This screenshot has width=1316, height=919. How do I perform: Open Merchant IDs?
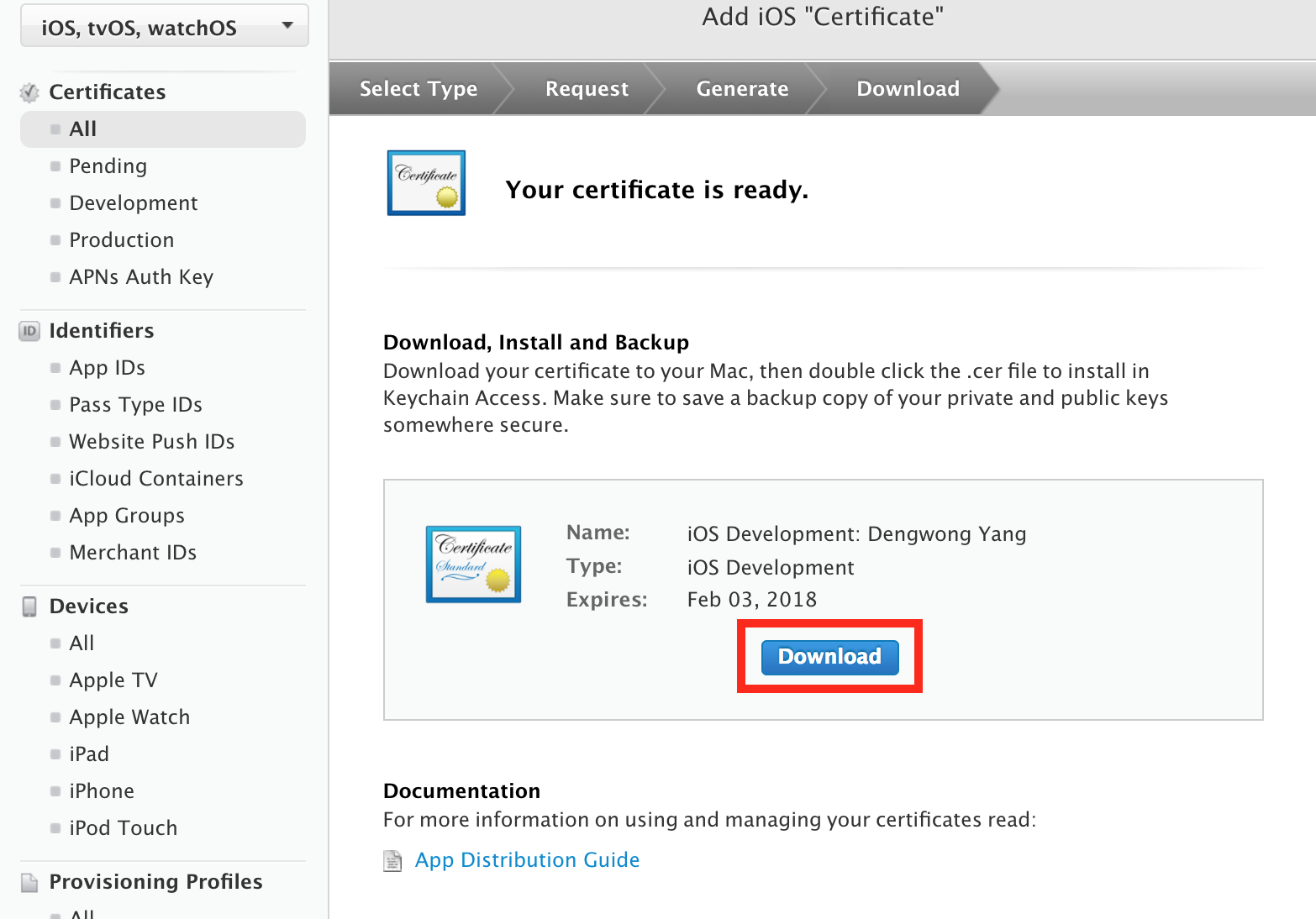pyautogui.click(x=133, y=553)
